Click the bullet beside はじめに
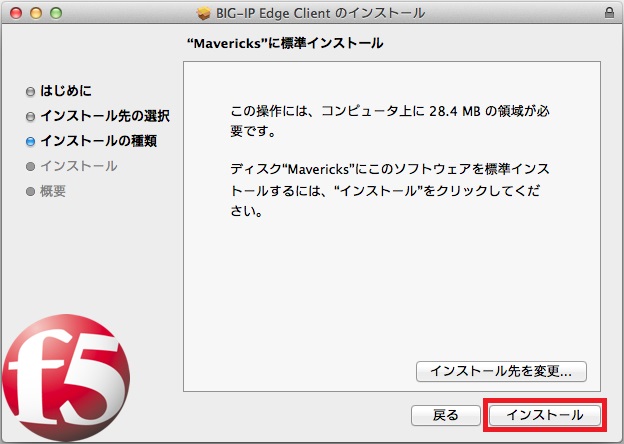 coord(30,92)
